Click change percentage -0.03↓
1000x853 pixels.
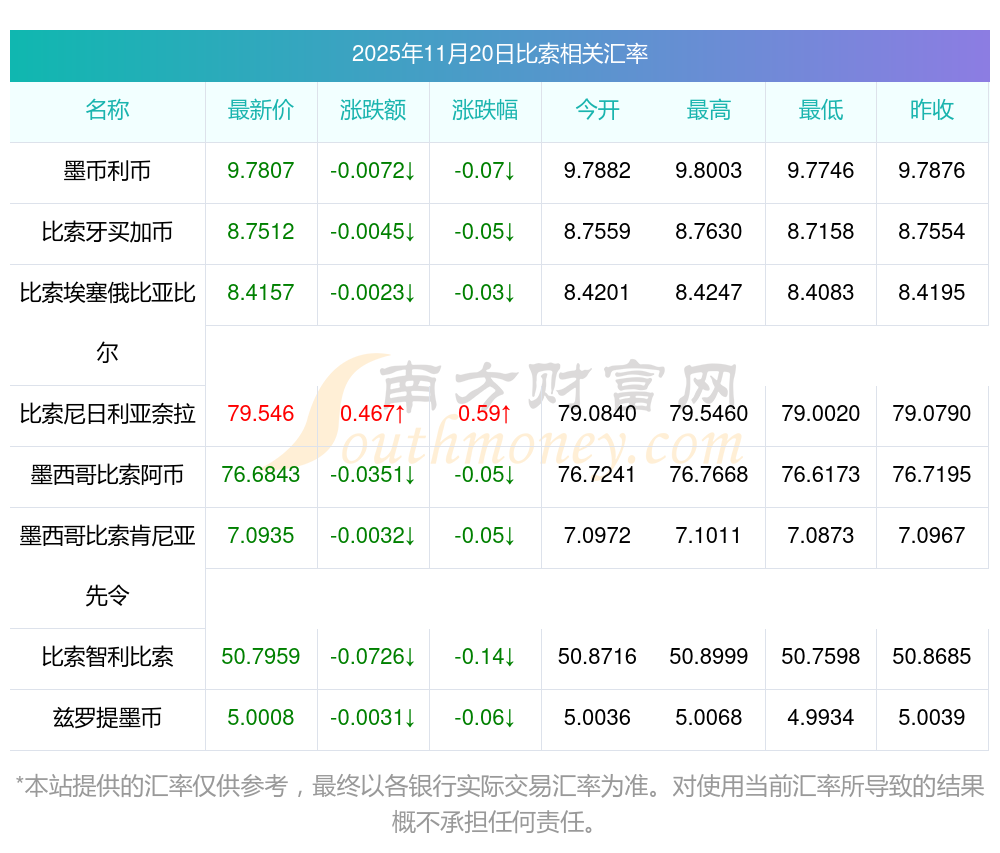click(485, 293)
